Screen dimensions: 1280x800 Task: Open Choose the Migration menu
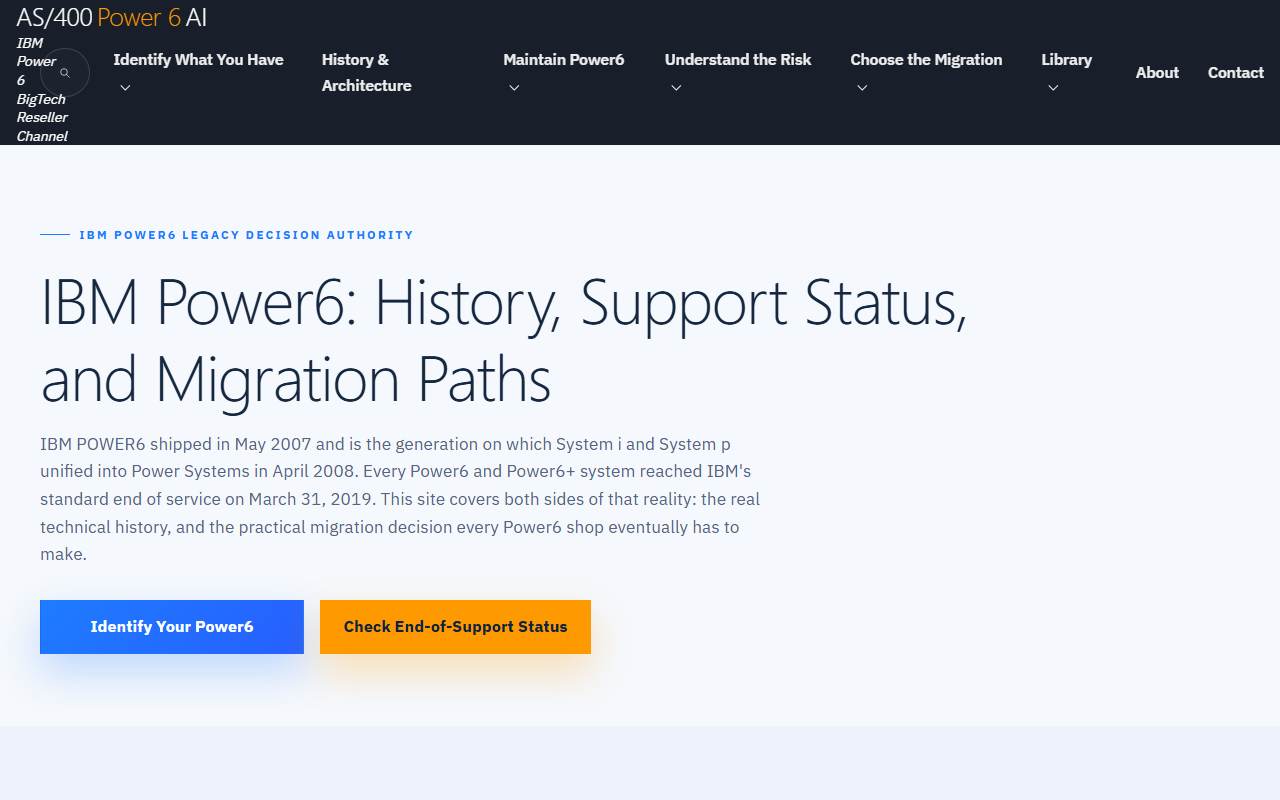(926, 60)
